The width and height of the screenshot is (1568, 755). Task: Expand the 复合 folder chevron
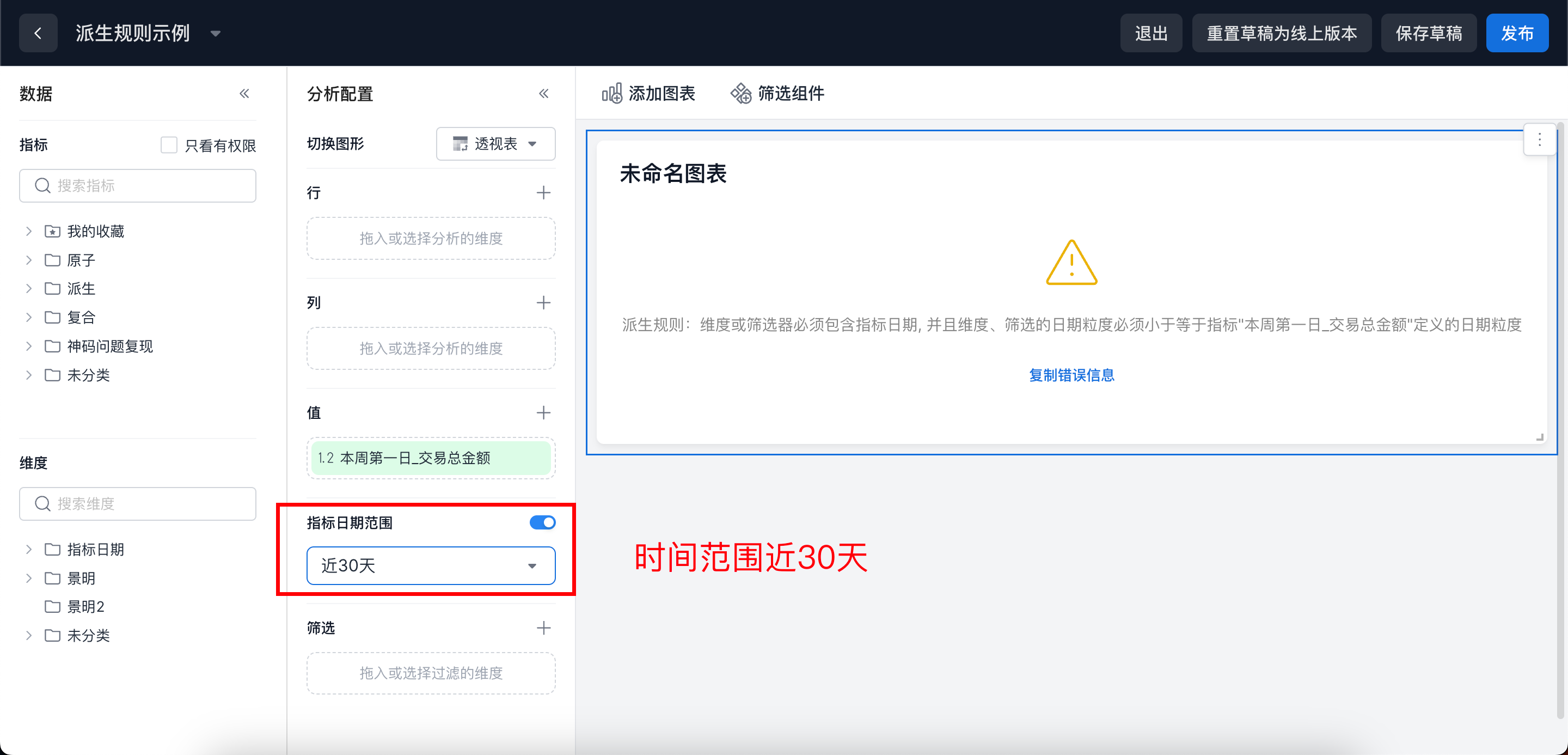click(x=29, y=317)
